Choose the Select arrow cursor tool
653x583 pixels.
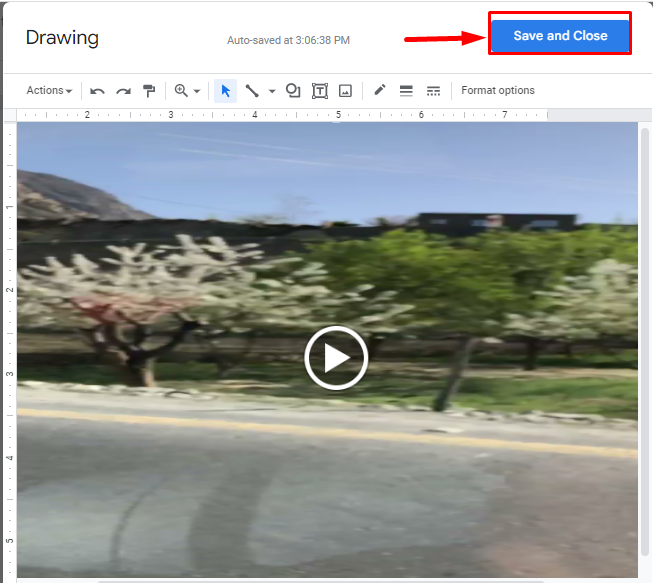pyautogui.click(x=225, y=91)
